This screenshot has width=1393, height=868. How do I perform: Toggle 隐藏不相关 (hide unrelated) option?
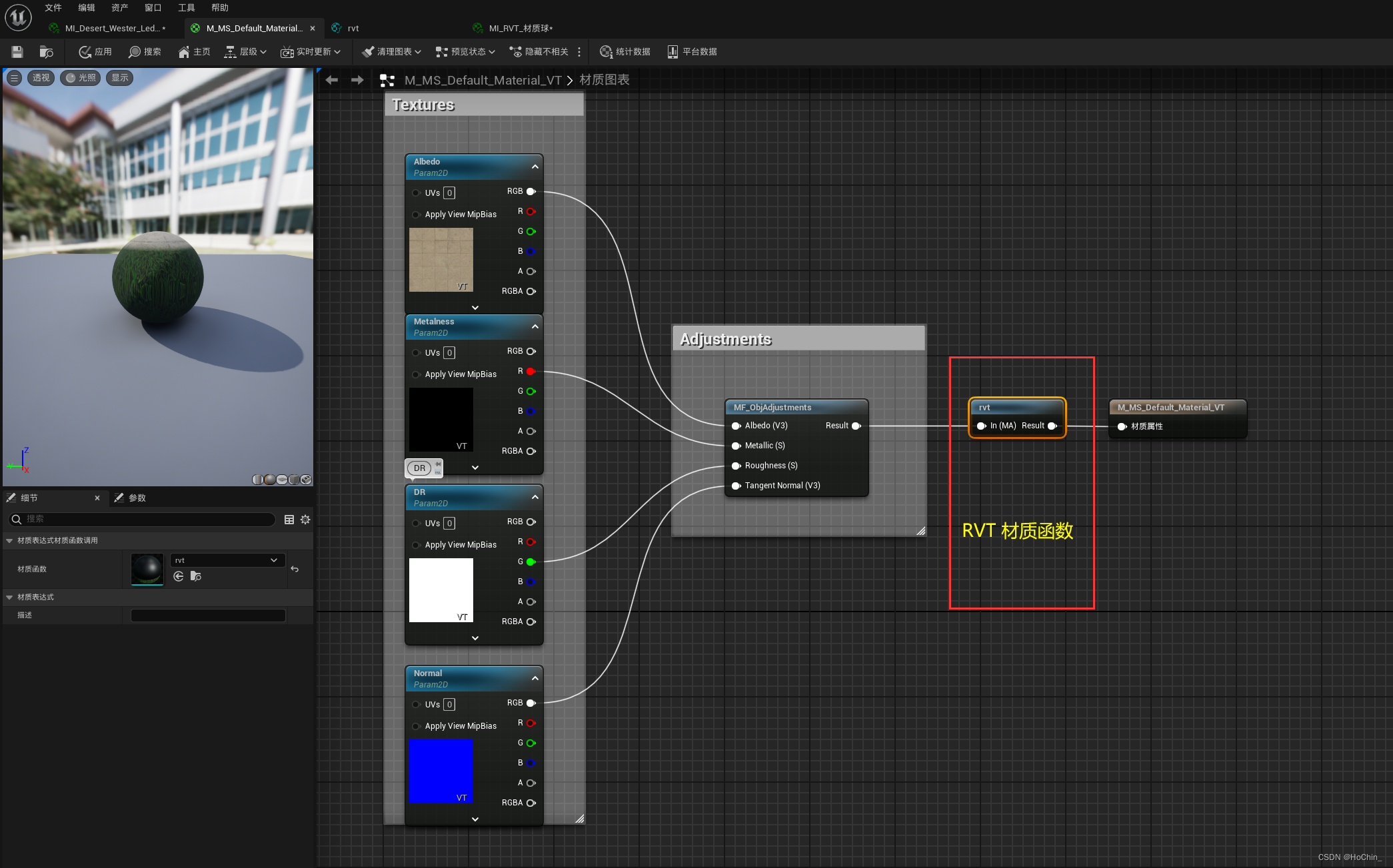pyautogui.click(x=539, y=51)
